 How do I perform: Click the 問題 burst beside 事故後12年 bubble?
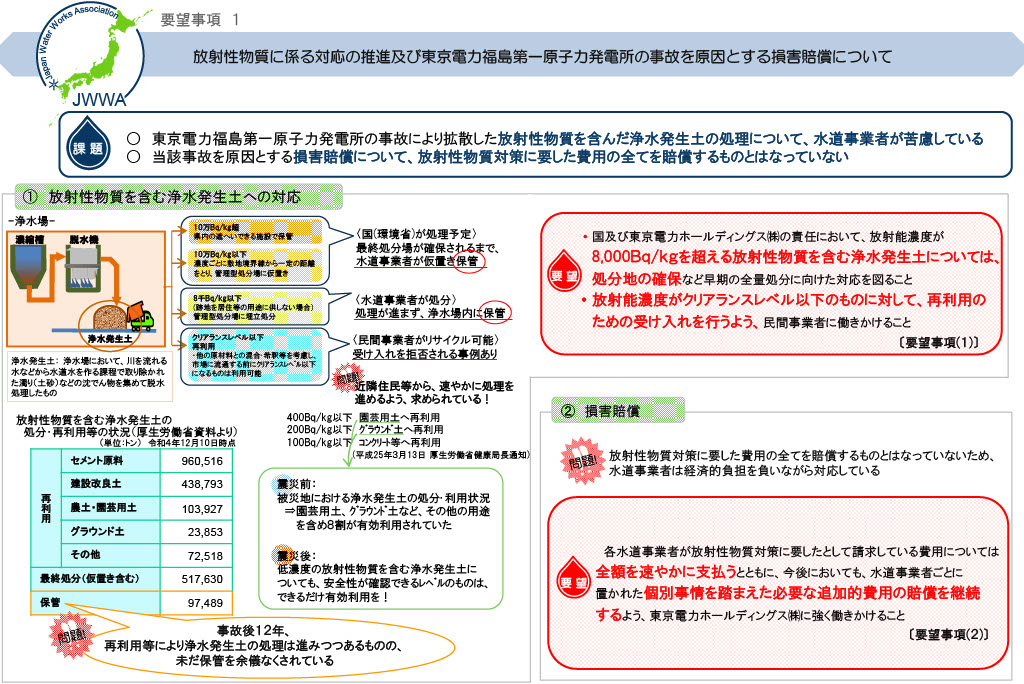point(71,634)
